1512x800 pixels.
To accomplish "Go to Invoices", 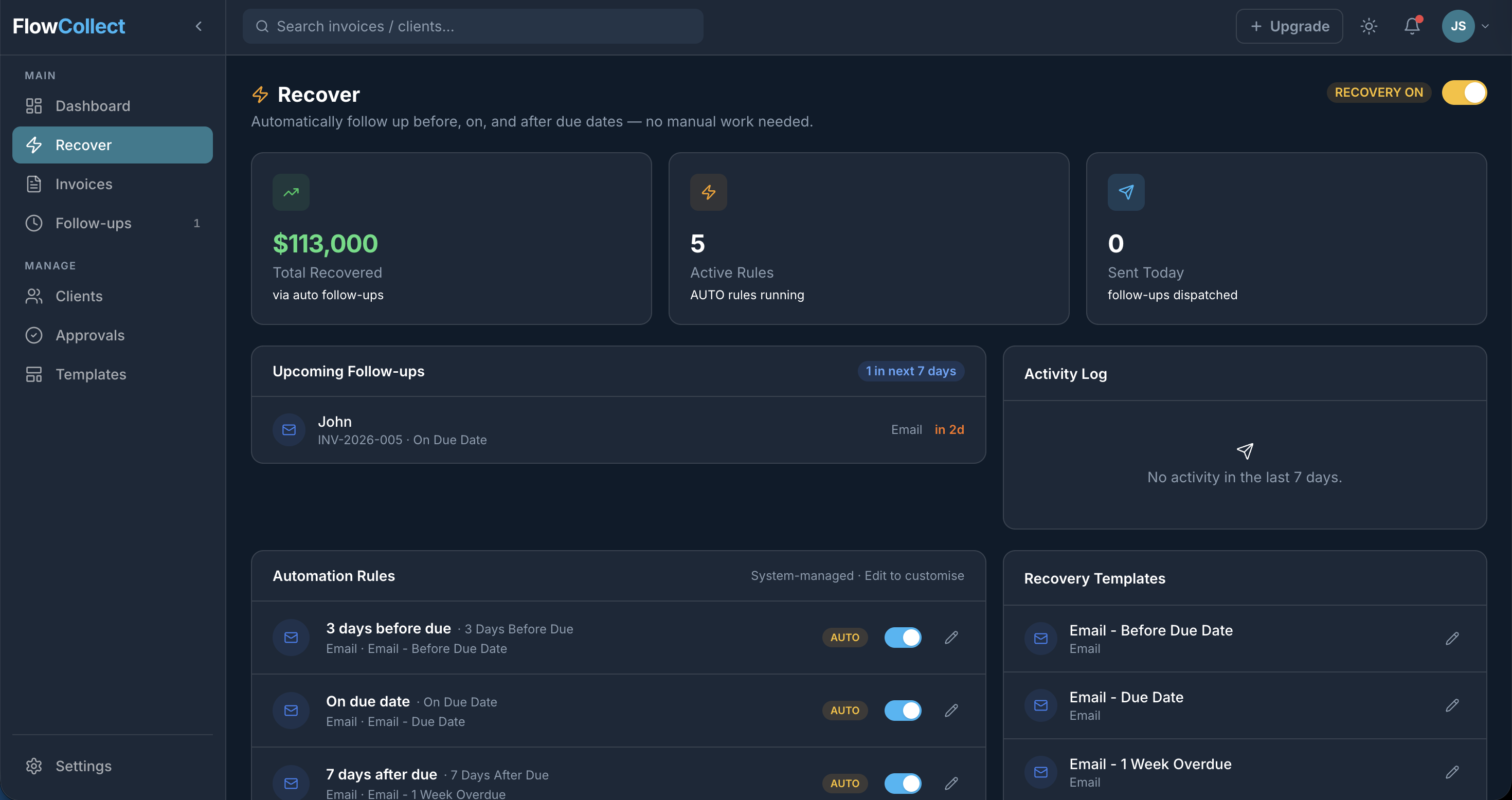I will click(112, 184).
